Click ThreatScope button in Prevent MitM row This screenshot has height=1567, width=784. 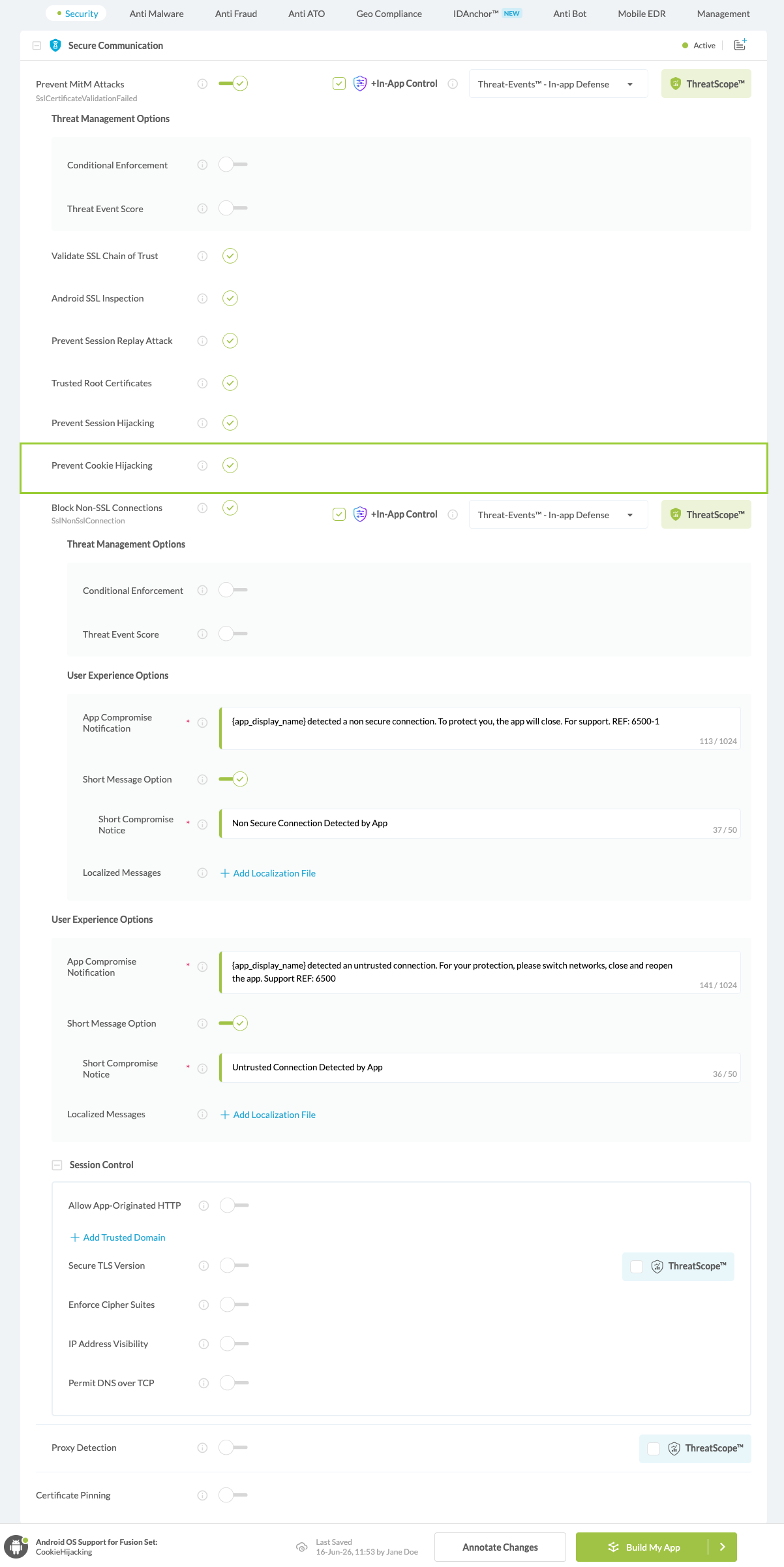[706, 84]
